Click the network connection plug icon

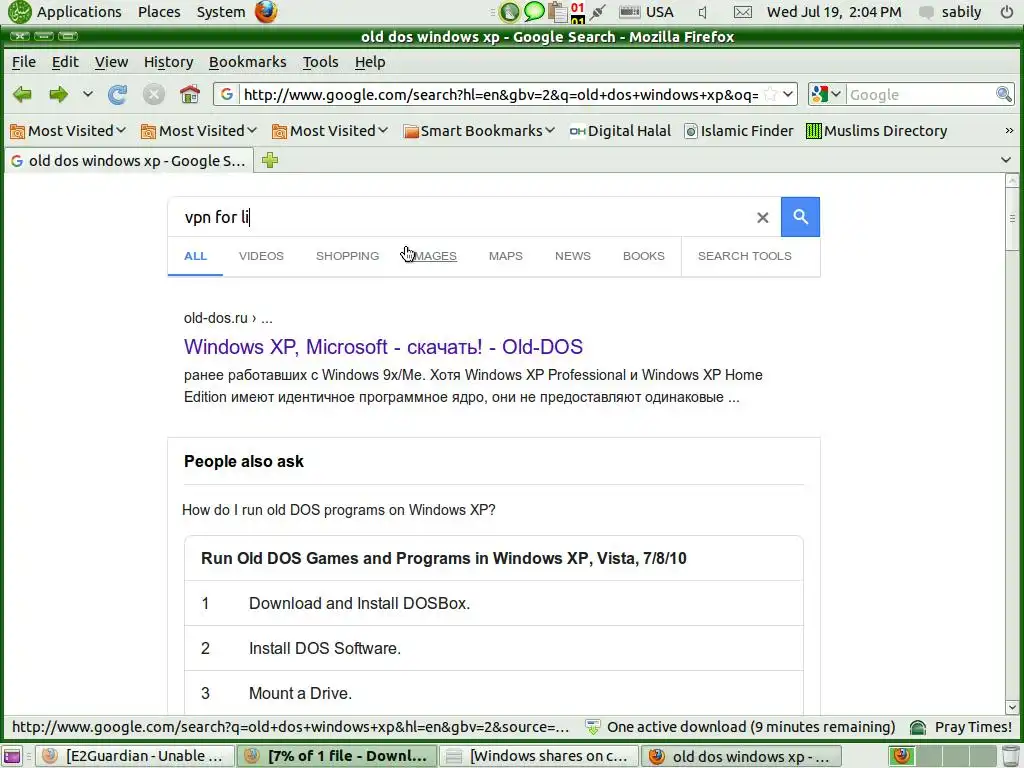coord(598,12)
